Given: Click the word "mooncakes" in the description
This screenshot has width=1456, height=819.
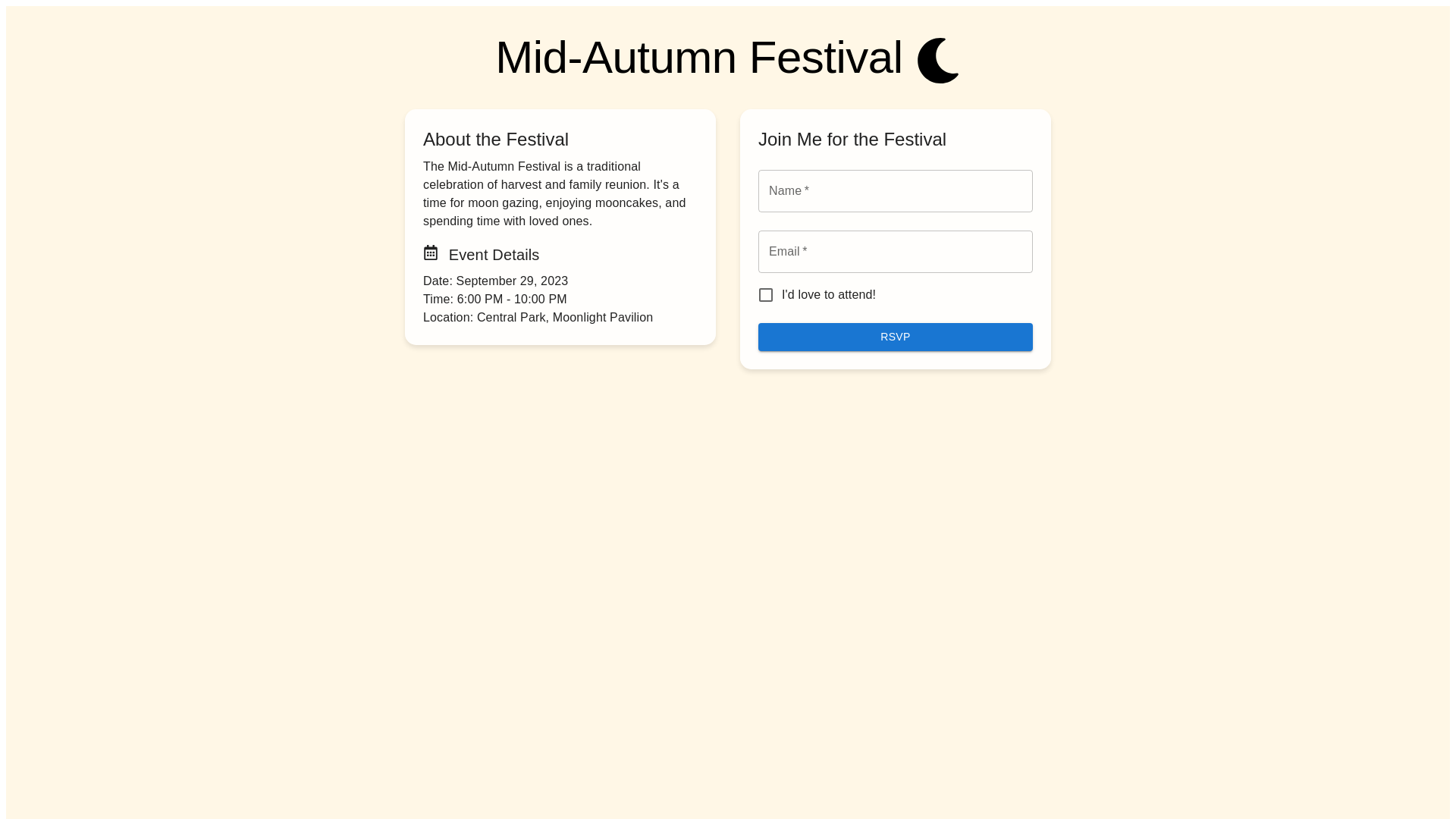Looking at the screenshot, I should [626, 203].
